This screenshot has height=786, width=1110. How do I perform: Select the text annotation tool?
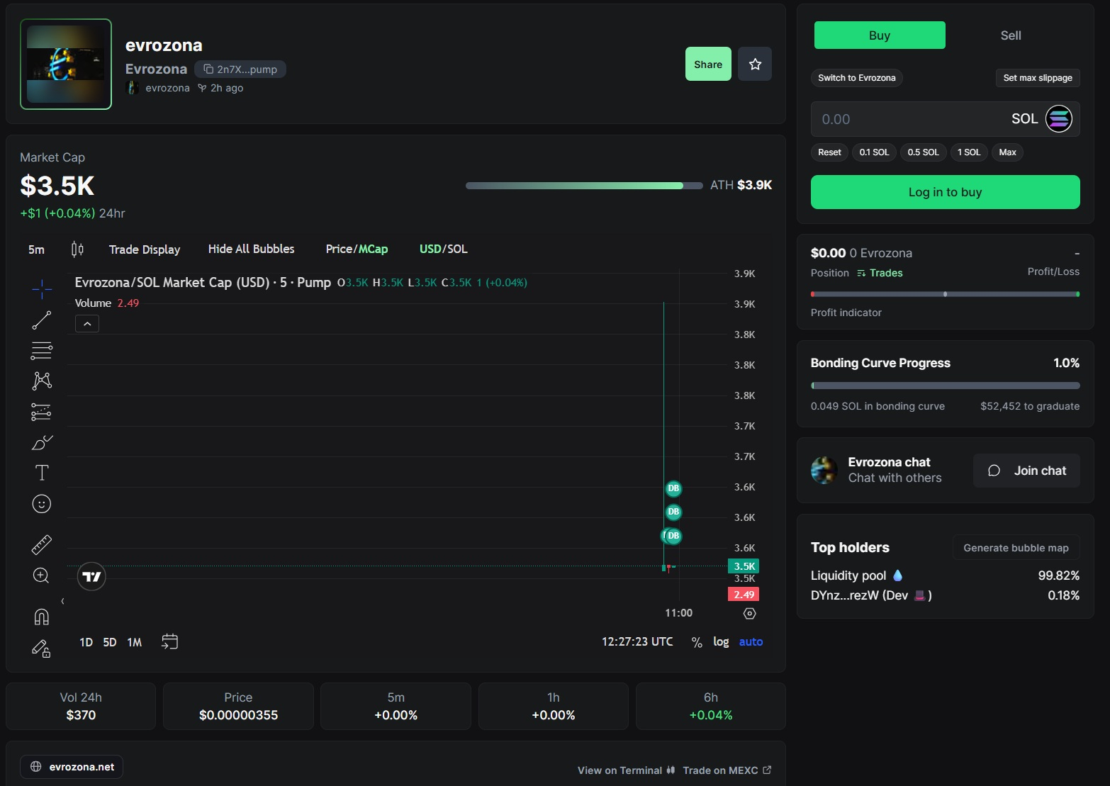42,473
